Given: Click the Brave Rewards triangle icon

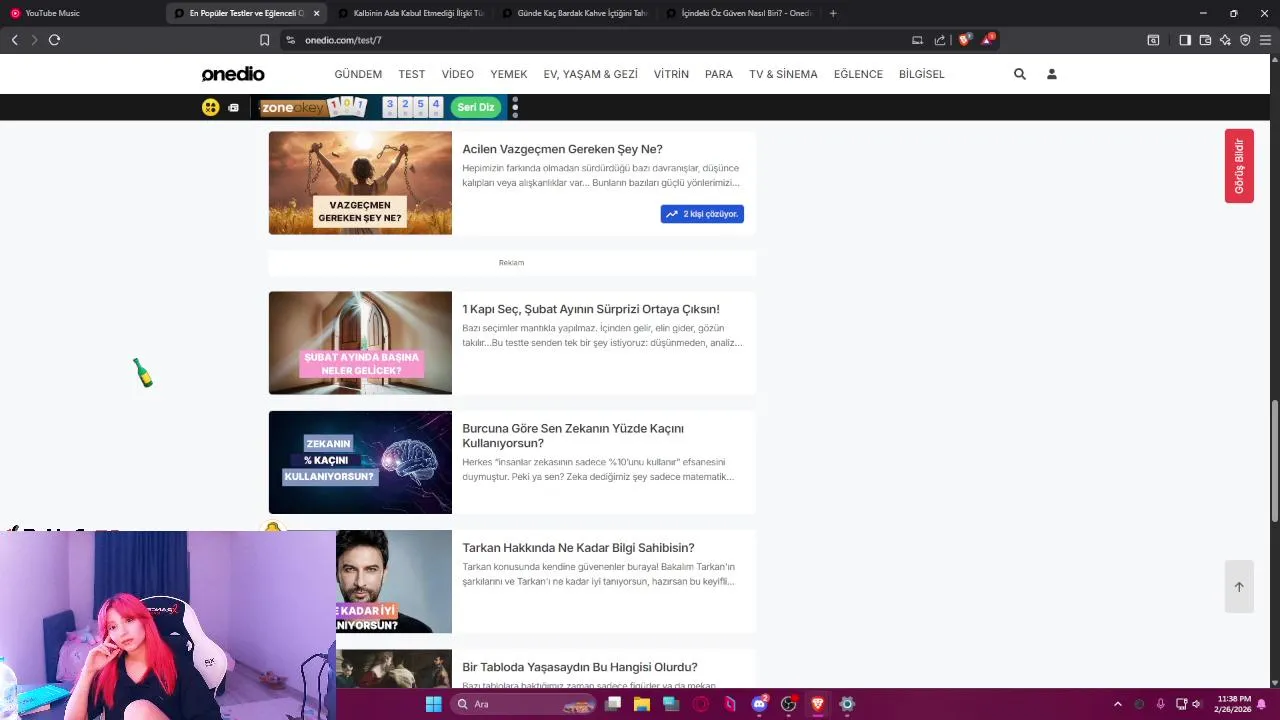Looking at the screenshot, I should tap(987, 40).
